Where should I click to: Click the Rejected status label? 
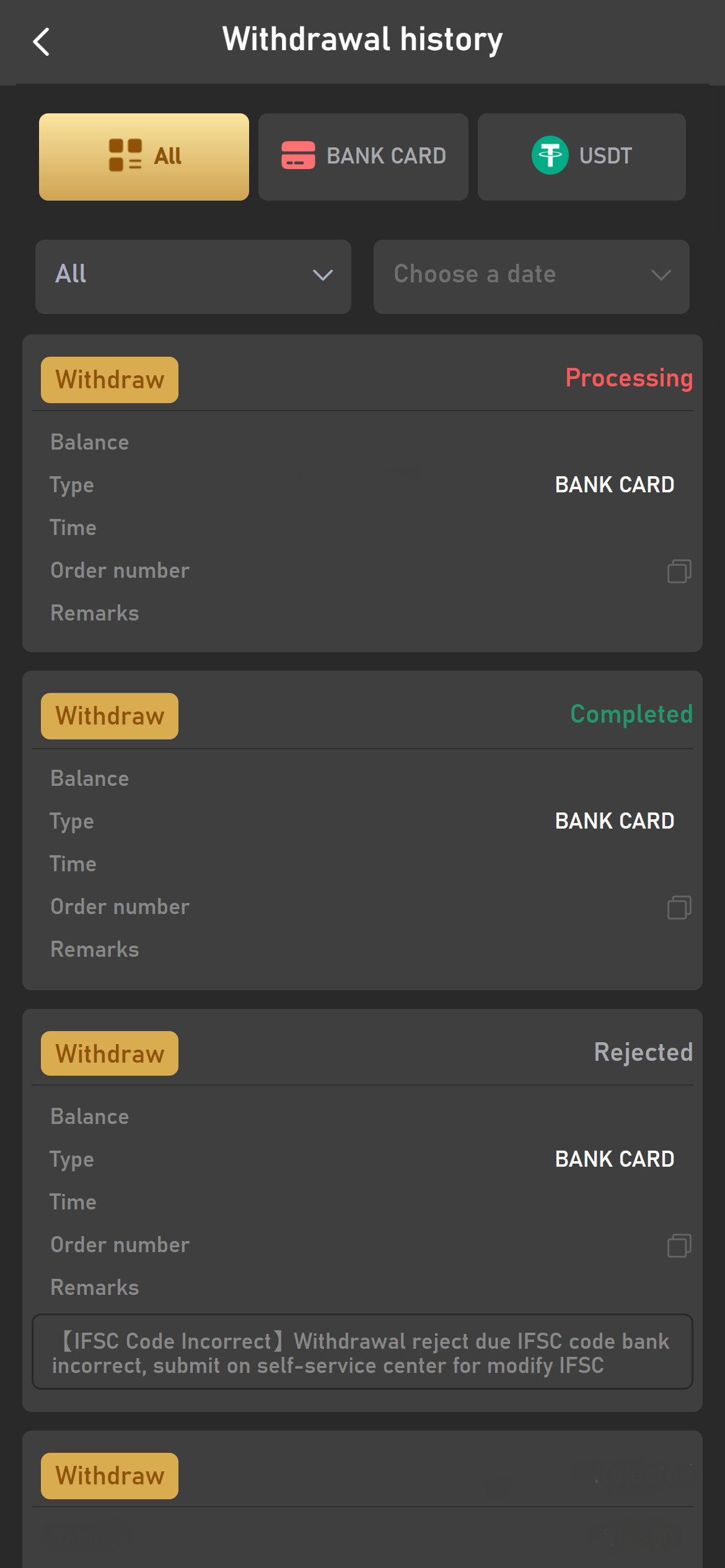tap(643, 1052)
